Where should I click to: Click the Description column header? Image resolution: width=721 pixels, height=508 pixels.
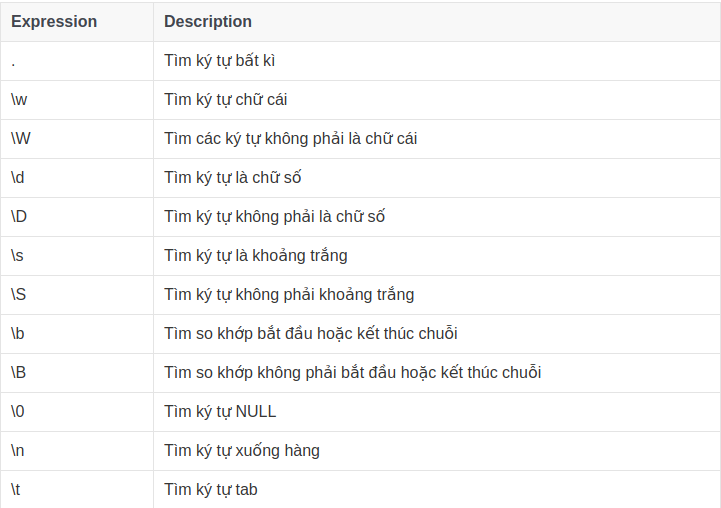tap(208, 21)
